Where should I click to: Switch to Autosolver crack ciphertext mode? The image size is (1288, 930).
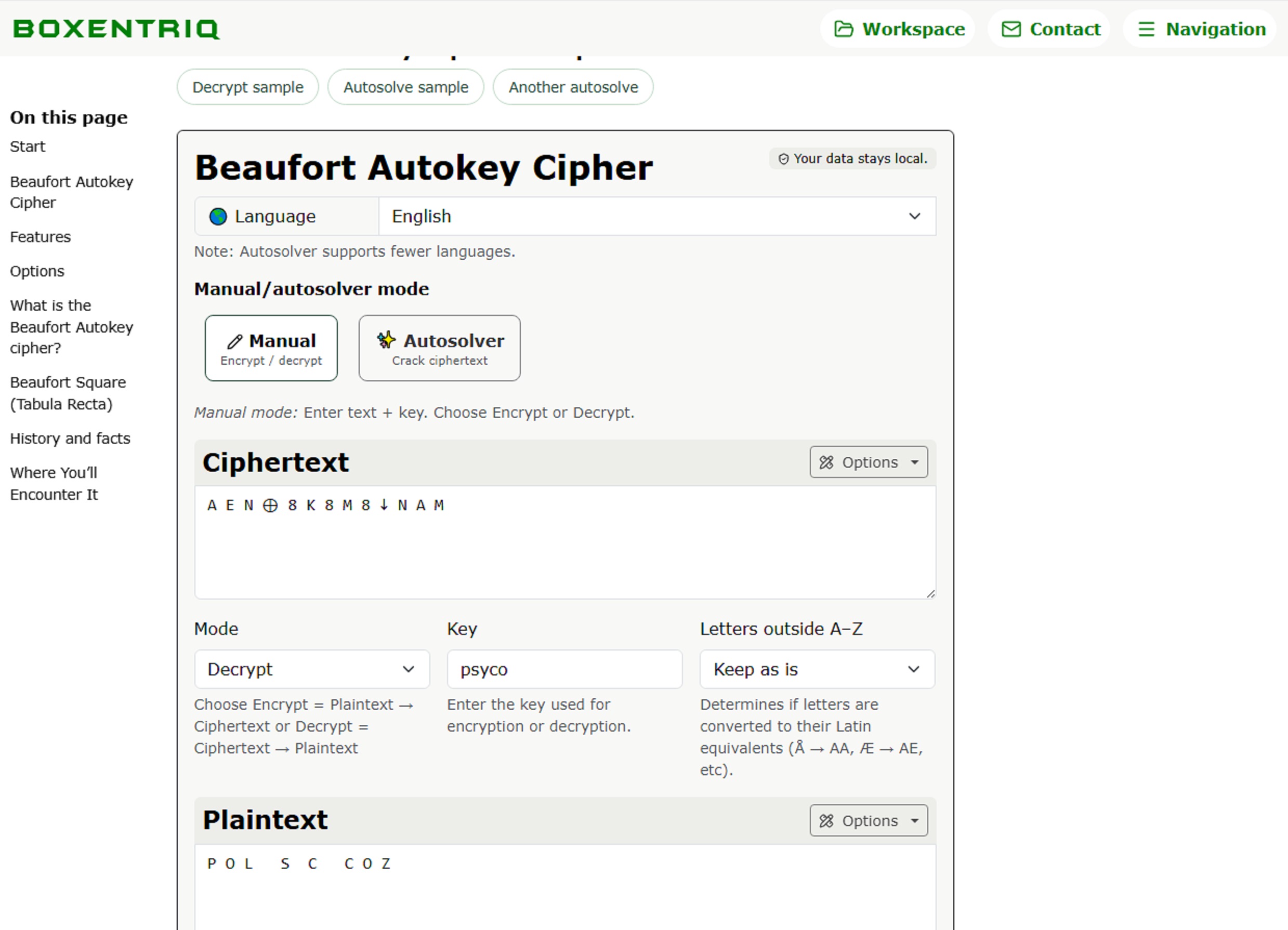coord(439,348)
